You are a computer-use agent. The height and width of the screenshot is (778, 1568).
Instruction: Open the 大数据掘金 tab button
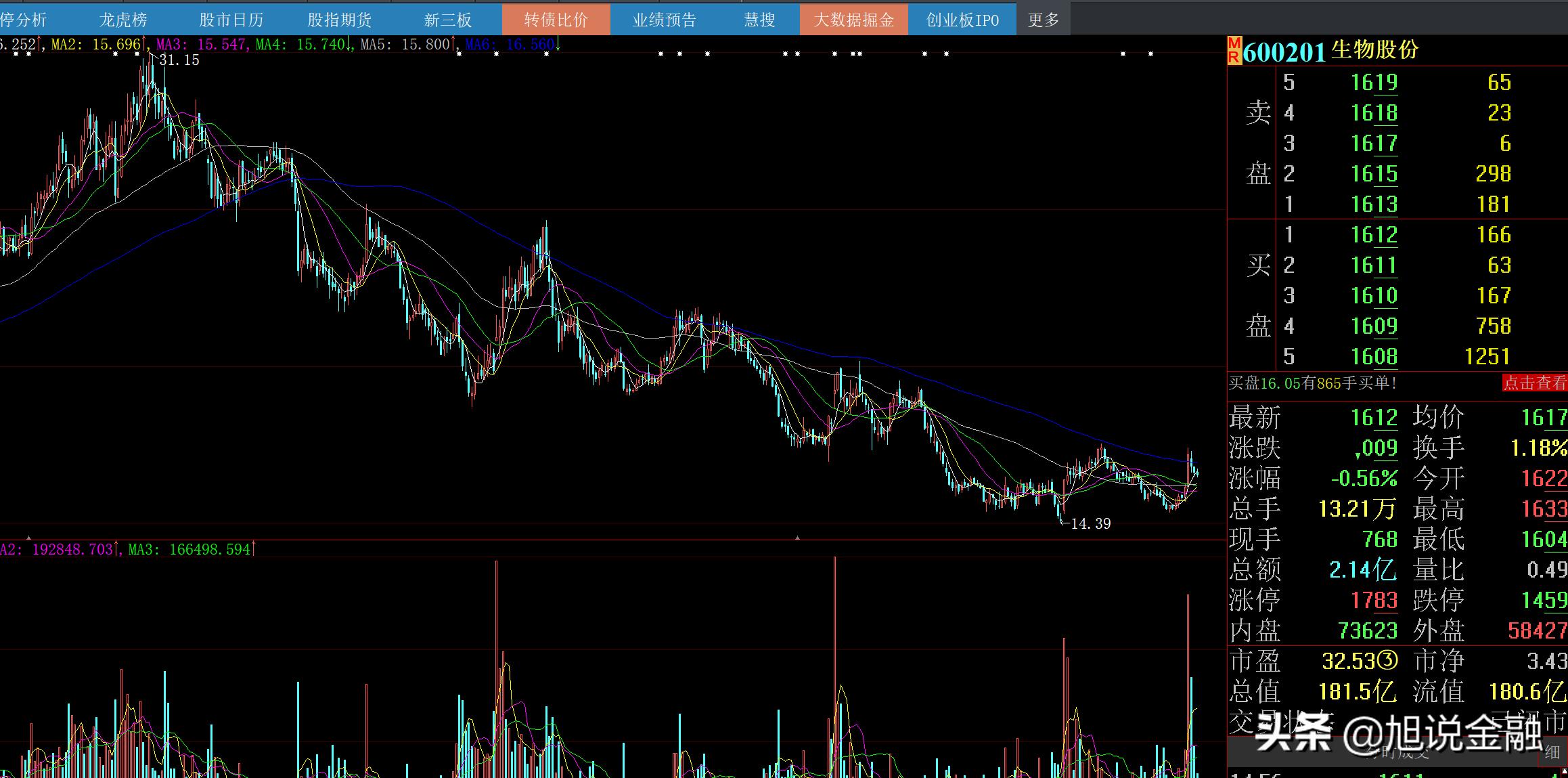click(x=853, y=20)
